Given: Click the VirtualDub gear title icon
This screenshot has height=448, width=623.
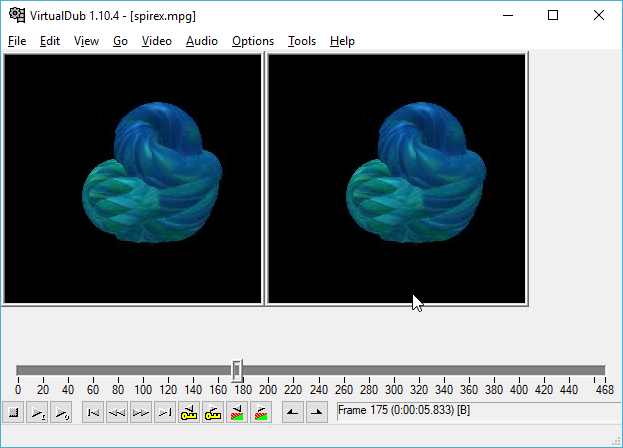Looking at the screenshot, I should [x=17, y=15].
